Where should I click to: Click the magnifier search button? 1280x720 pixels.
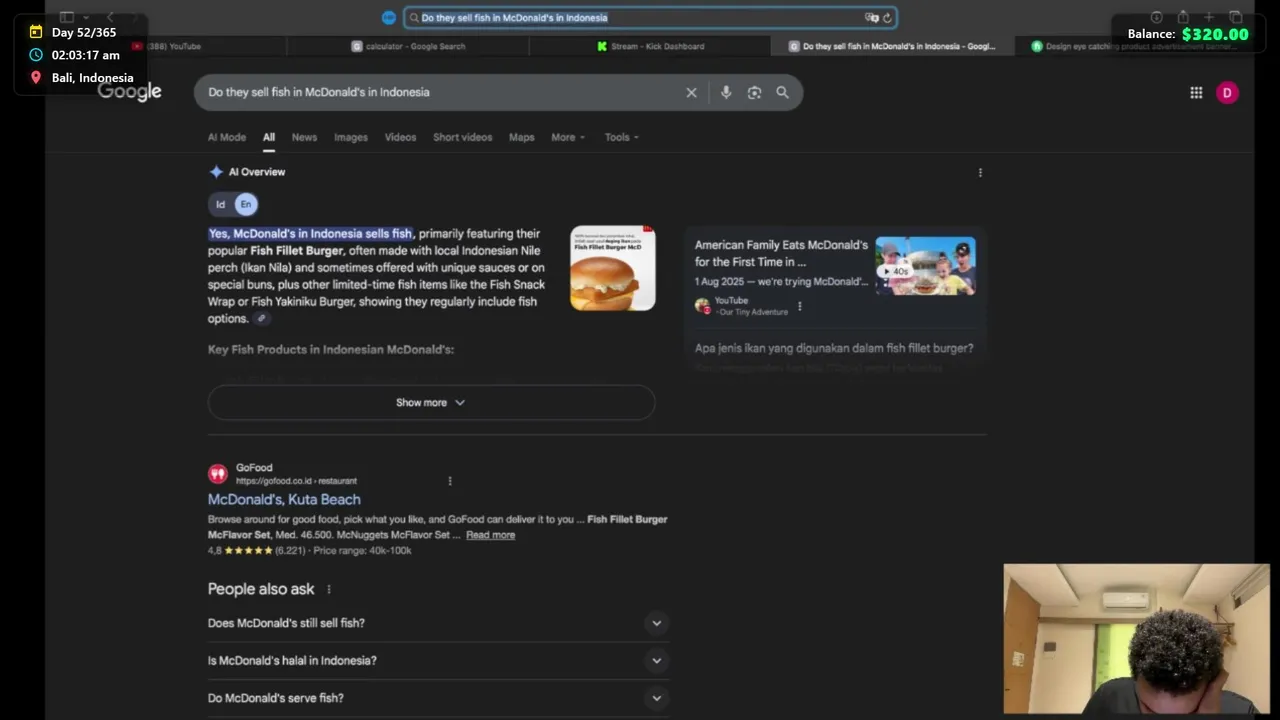(782, 92)
